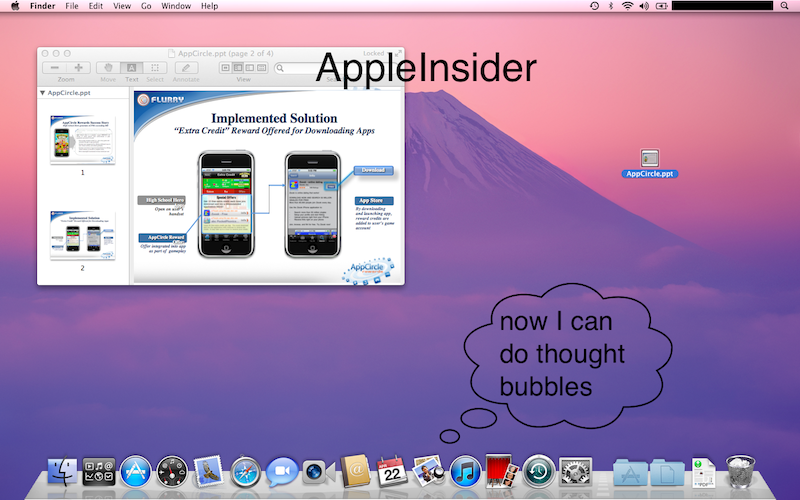Open the Annotate pencil tool

tap(186, 68)
